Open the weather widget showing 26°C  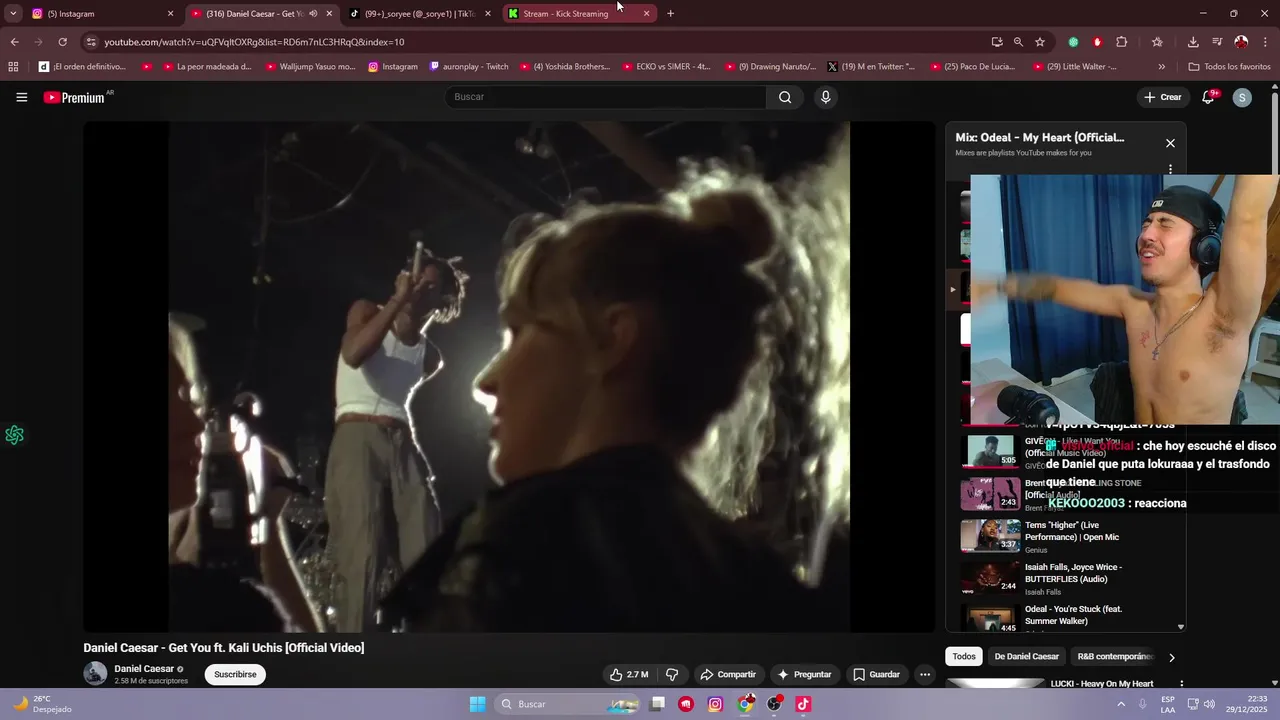[42, 704]
